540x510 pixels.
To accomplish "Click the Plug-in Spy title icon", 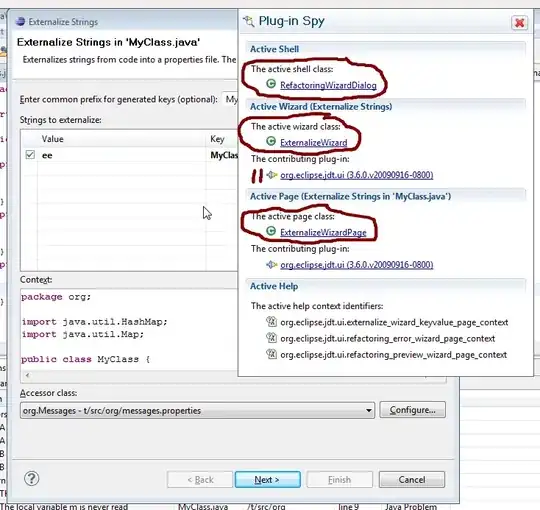I will (x=249, y=21).
